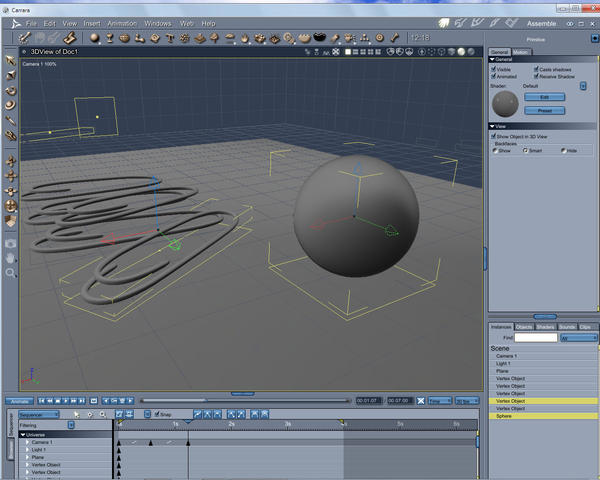Select the Show backfaces radio button
Image resolution: width=600 pixels, height=480 pixels.
tap(495, 150)
